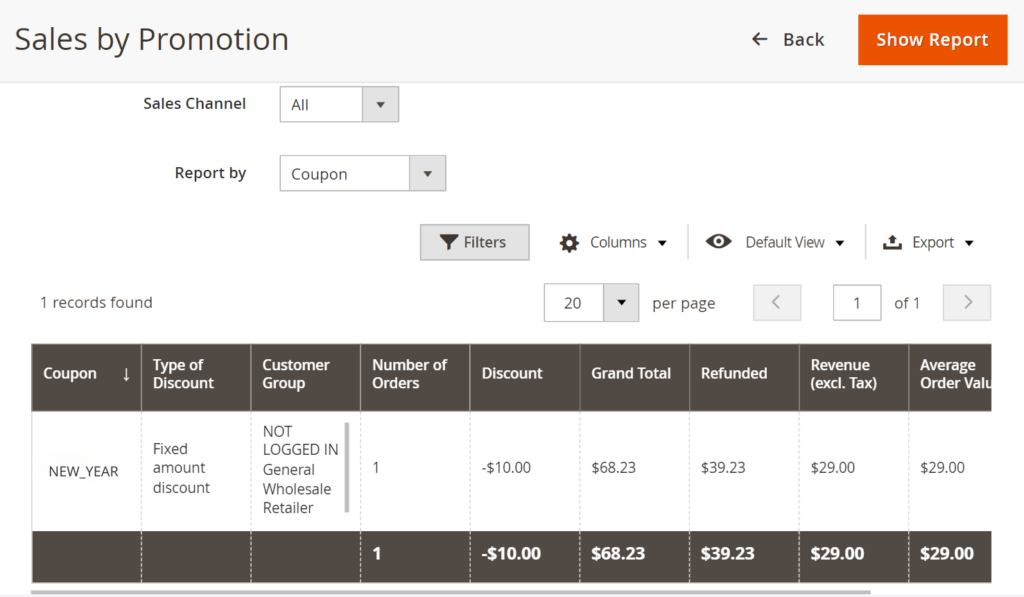
Task: Click the previous page arrow
Action: point(777,302)
